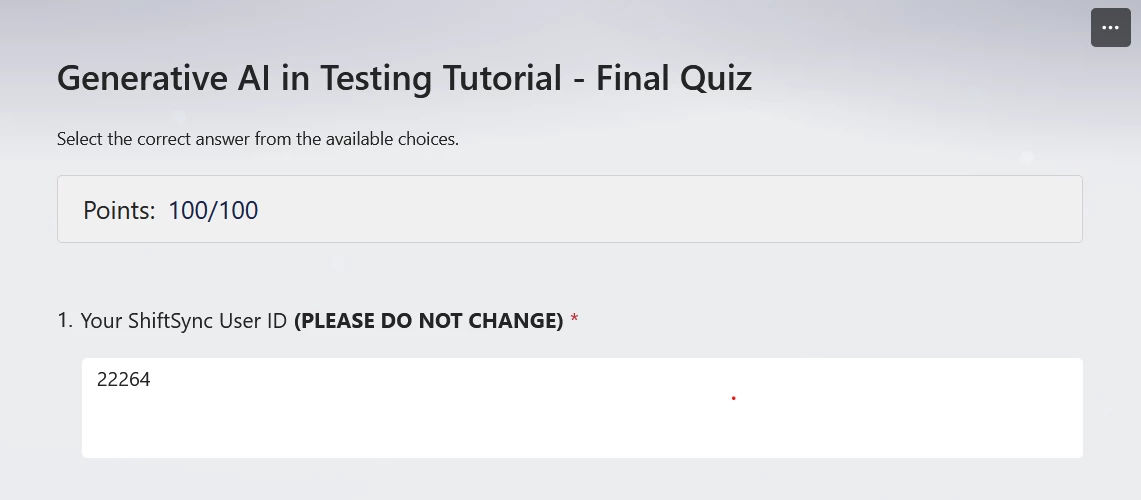1141x500 pixels.
Task: Focus the ShiftSync User ID text box
Action: coord(582,408)
